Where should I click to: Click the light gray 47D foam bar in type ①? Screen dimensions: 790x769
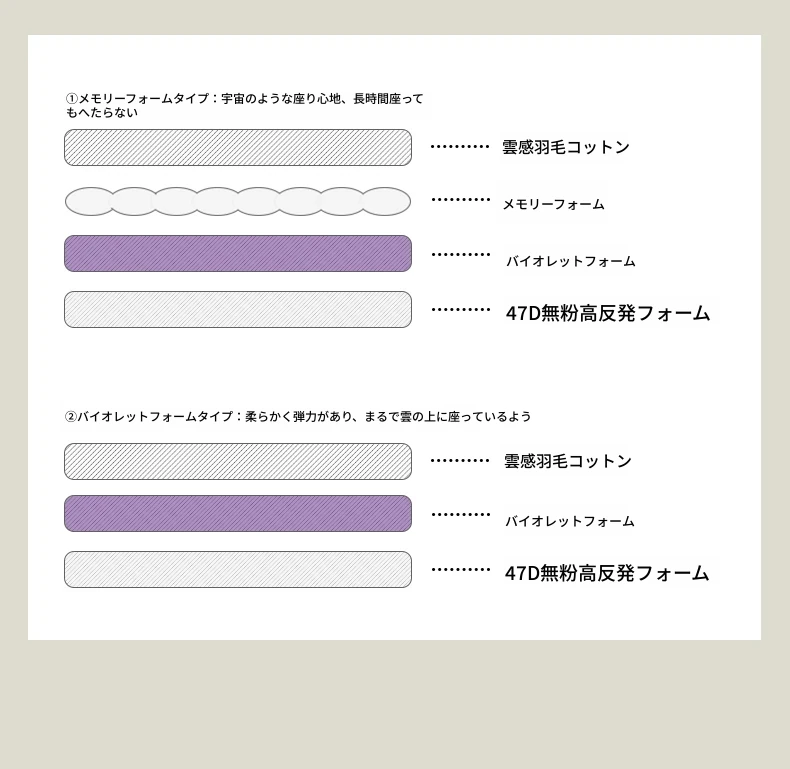tap(238, 310)
